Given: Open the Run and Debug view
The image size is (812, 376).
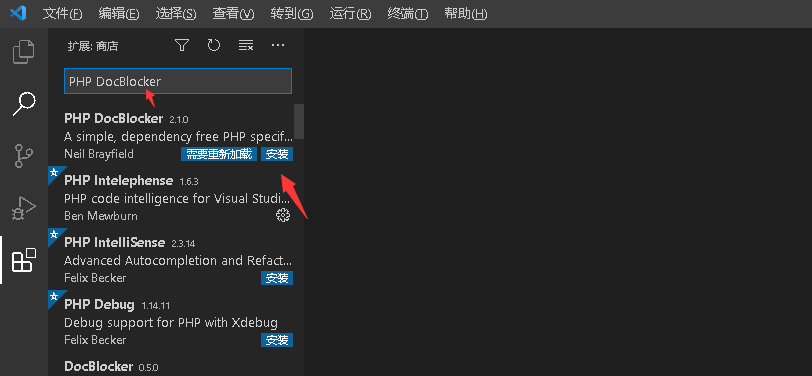Looking at the screenshot, I should [24, 209].
